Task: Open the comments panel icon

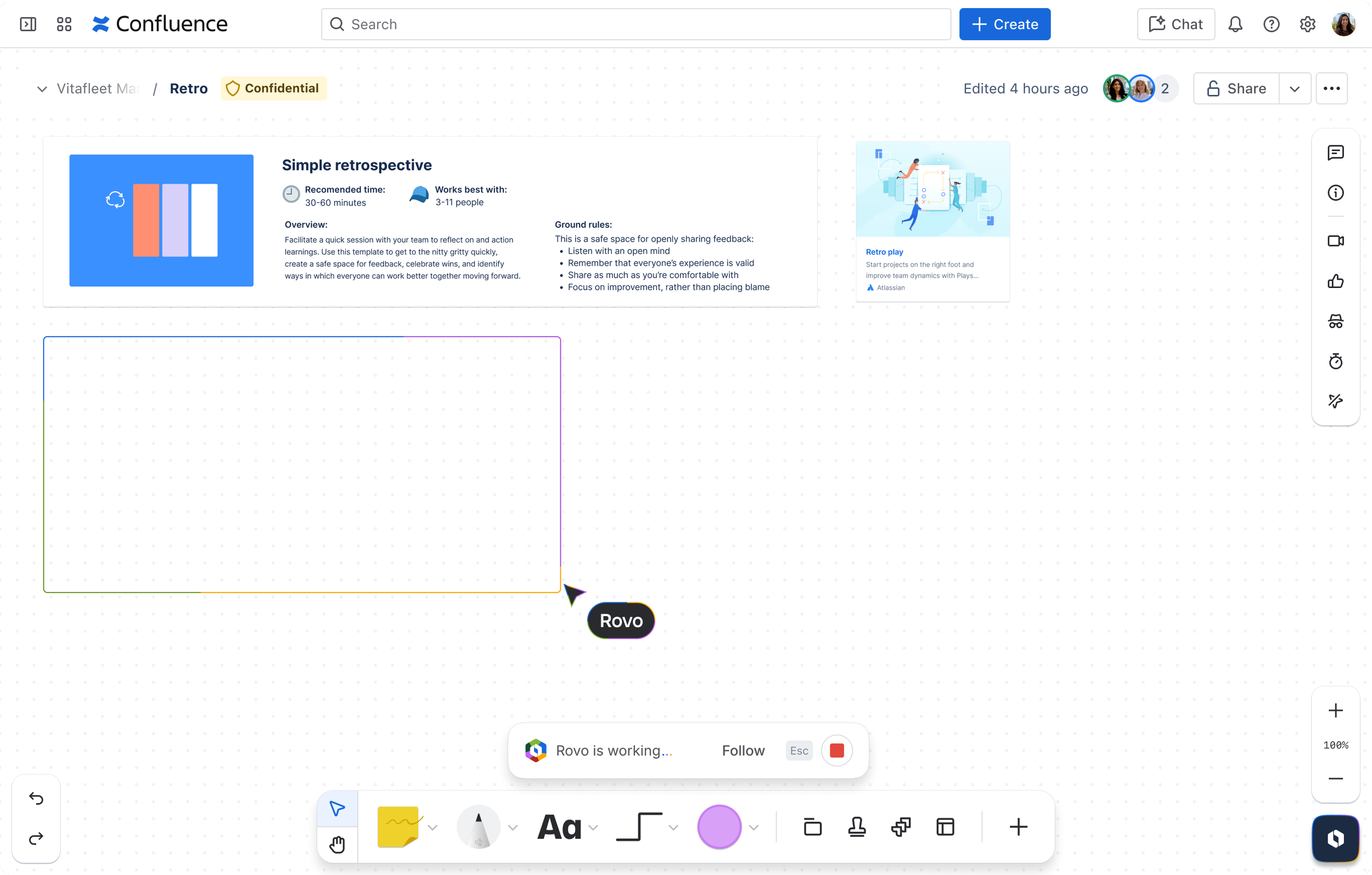Action: tap(1335, 153)
